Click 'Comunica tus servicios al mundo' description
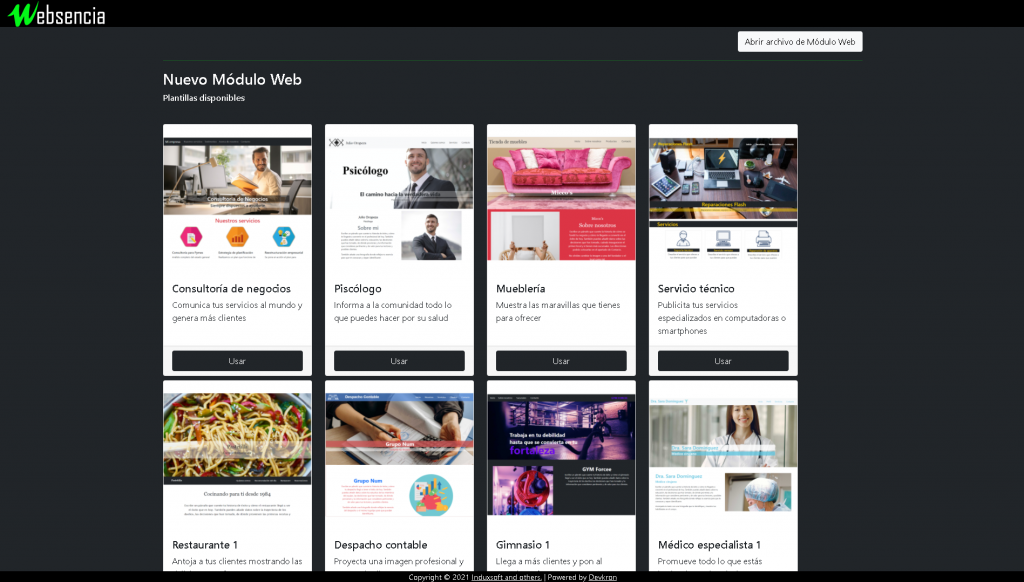 [237, 312]
